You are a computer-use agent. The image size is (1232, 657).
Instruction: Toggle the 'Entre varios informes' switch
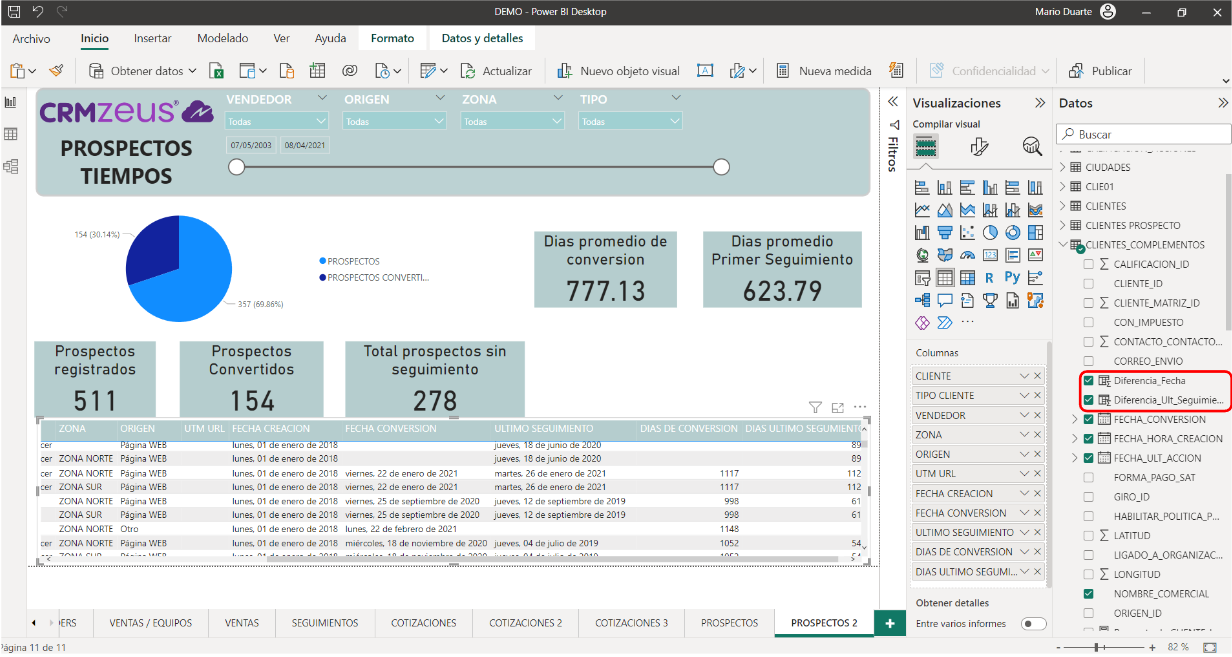(x=1033, y=623)
